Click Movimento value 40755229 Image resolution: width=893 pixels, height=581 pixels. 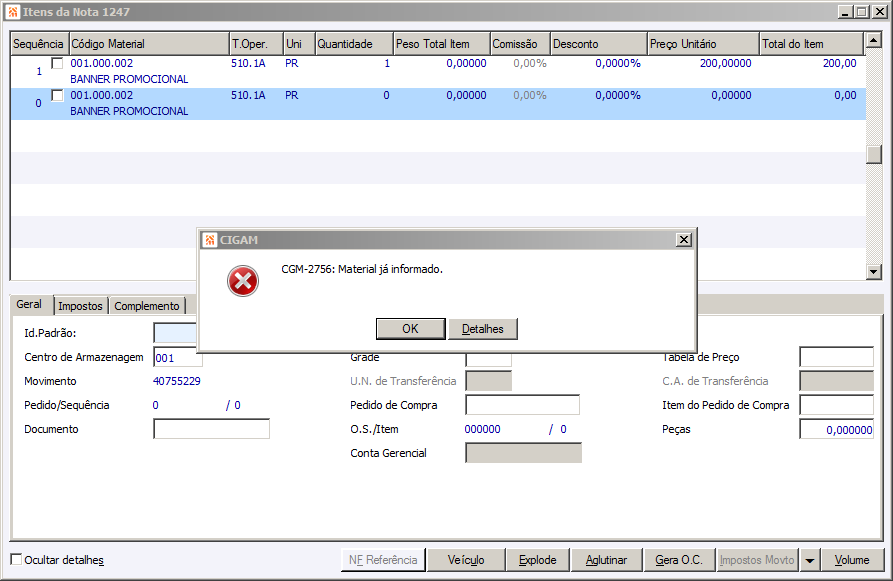click(177, 381)
